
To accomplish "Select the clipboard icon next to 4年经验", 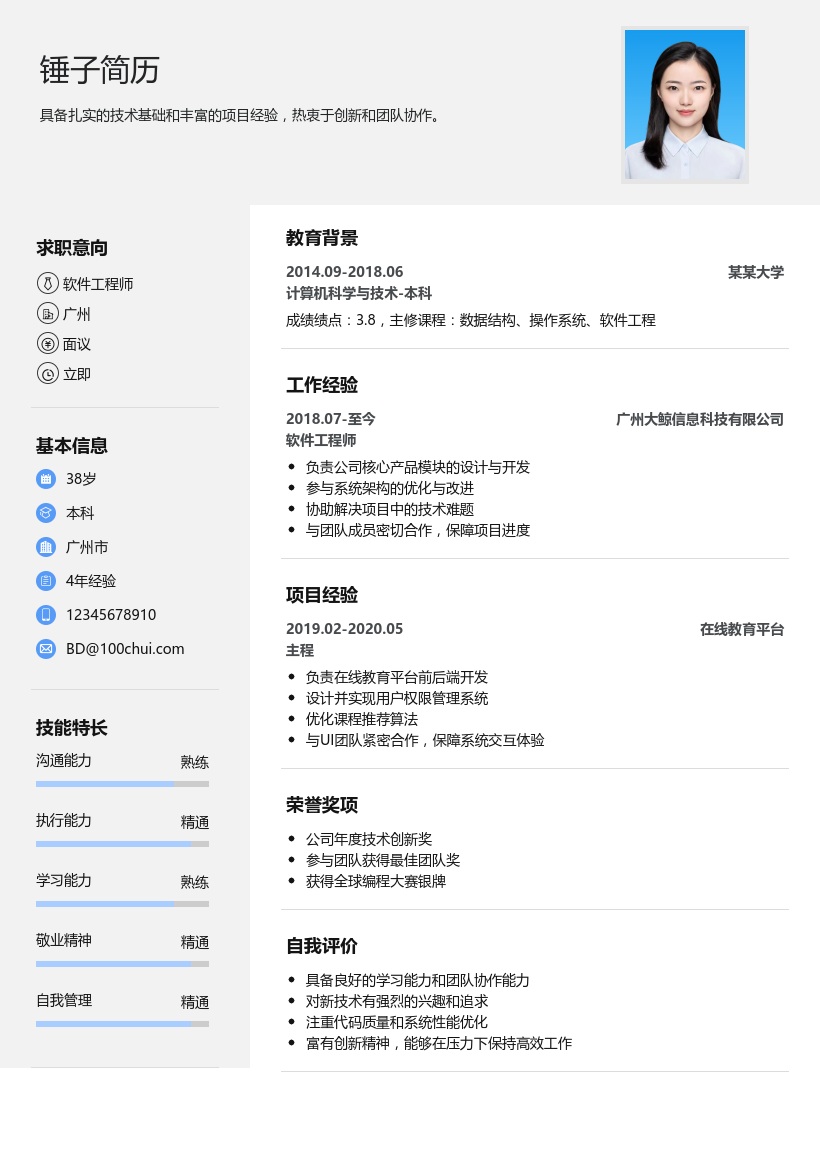I will click(46, 581).
